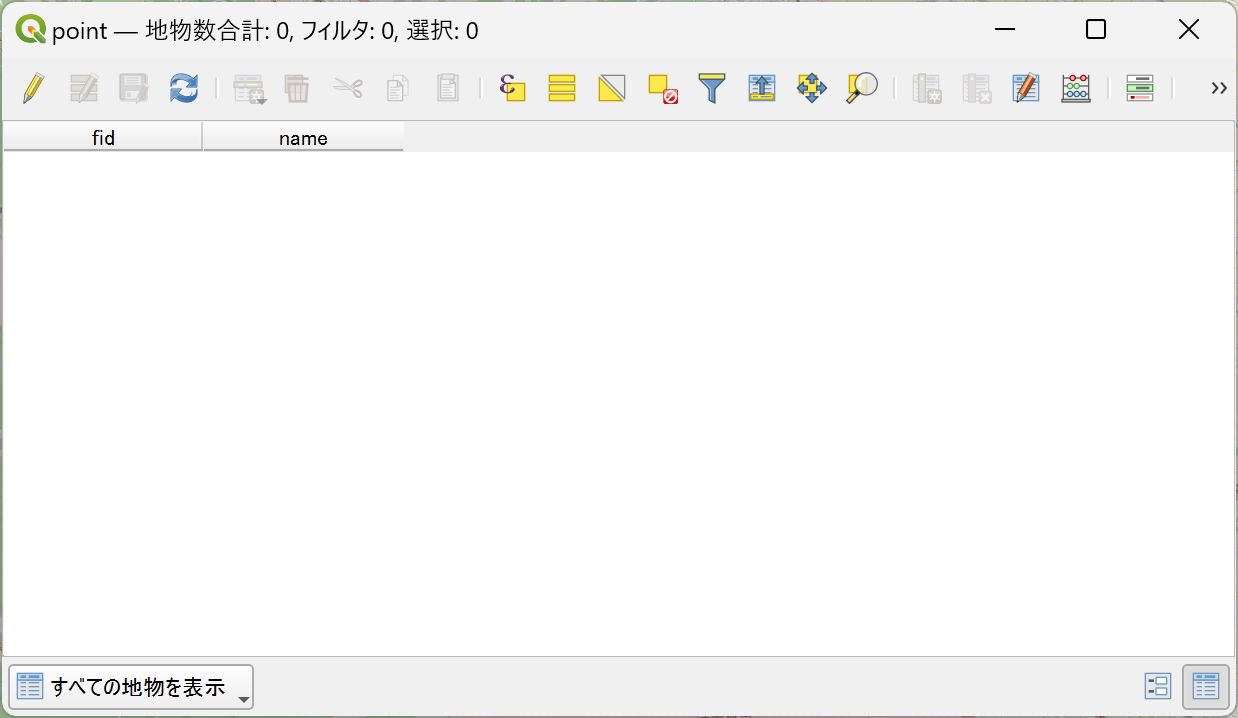Screen dimensions: 1238x718
Task: Move selected rows to the top
Action: coord(761,88)
